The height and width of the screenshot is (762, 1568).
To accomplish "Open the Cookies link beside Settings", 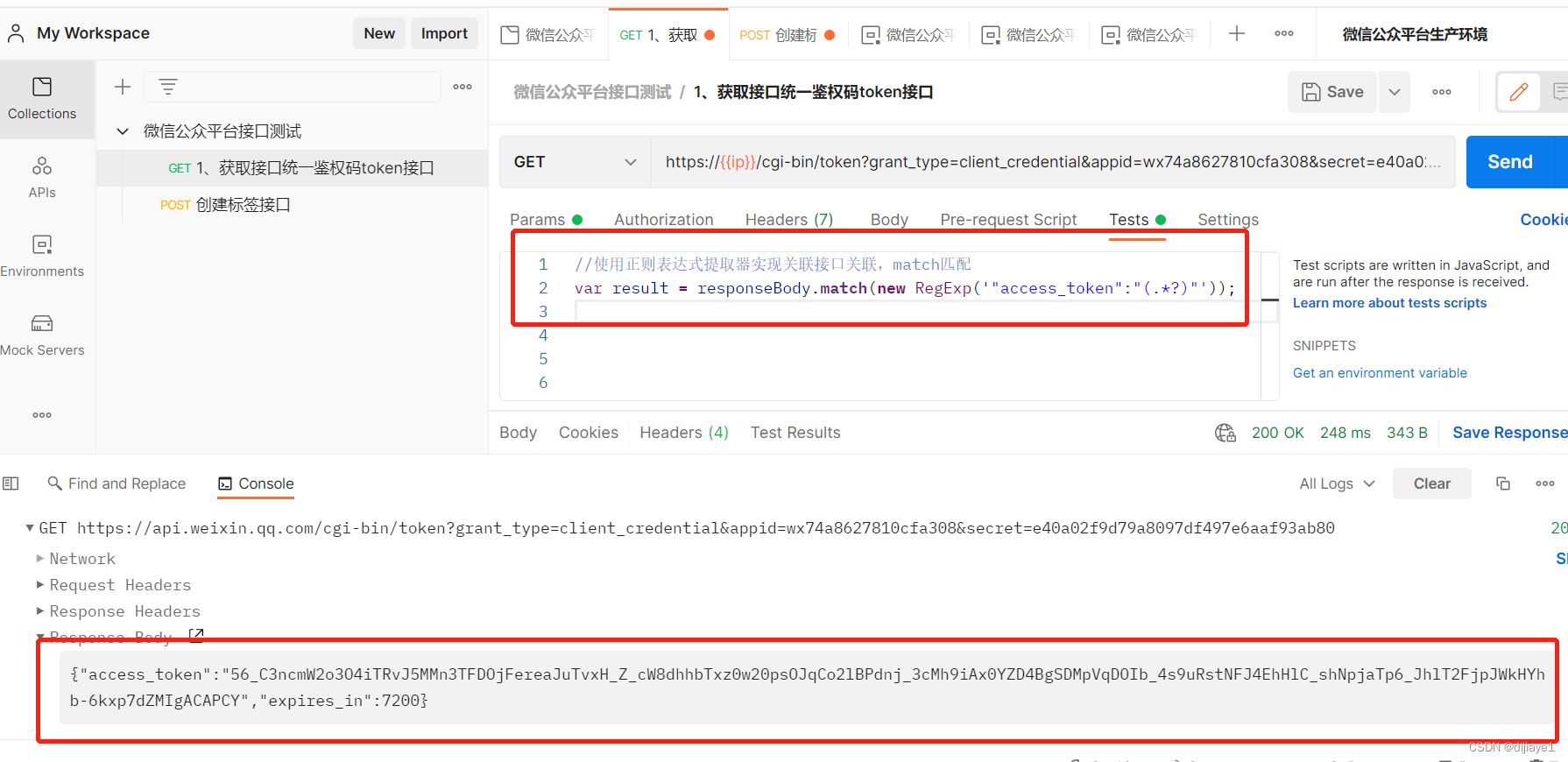I will [1543, 220].
